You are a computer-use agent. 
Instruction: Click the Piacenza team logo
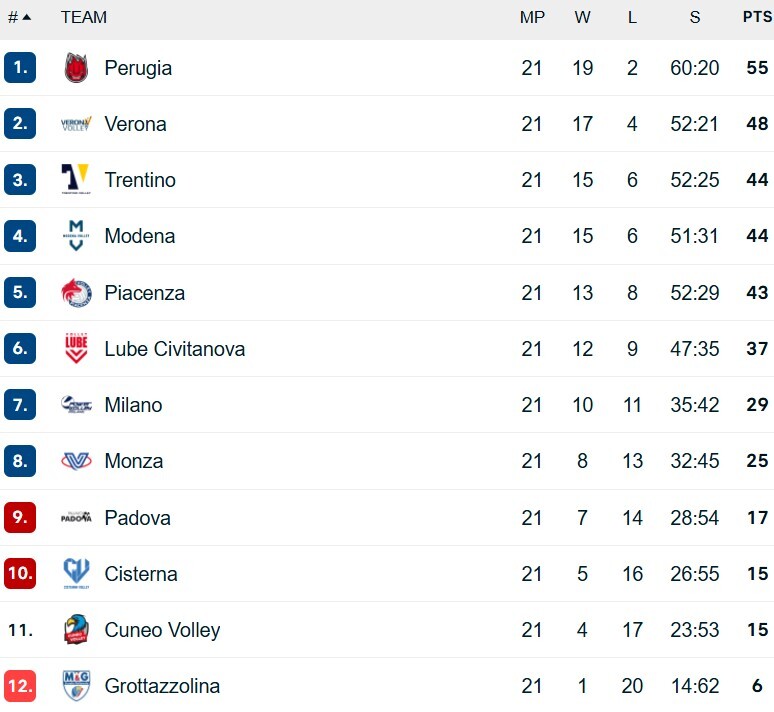pos(76,293)
